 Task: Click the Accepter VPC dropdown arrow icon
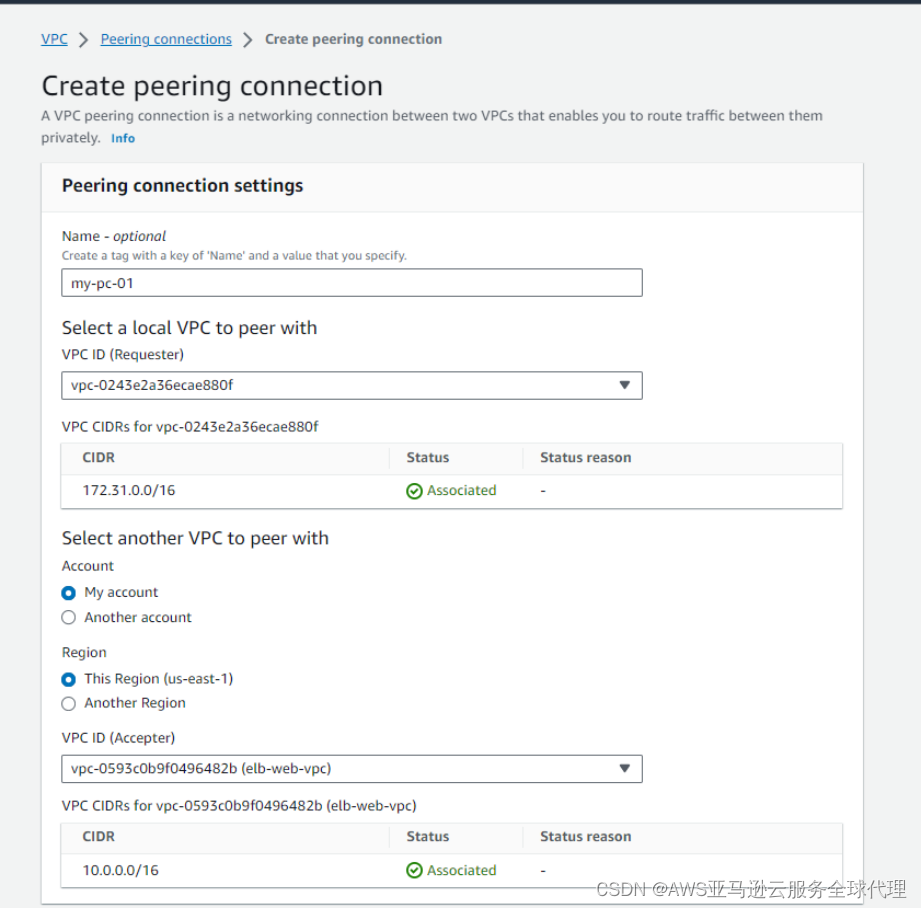(x=626, y=768)
